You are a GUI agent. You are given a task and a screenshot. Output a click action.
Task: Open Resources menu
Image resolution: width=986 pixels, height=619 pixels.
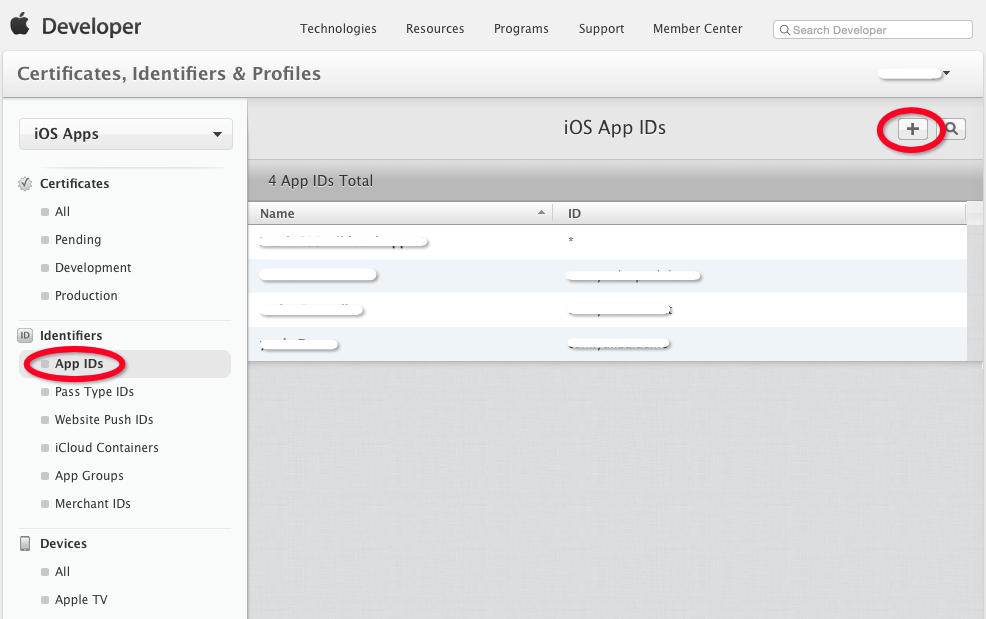[x=435, y=29]
